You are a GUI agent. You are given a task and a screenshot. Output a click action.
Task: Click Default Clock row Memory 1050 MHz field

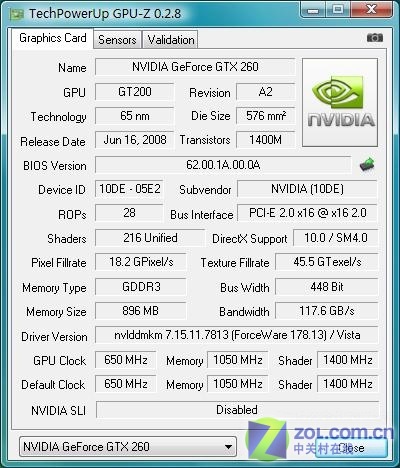[238, 384]
